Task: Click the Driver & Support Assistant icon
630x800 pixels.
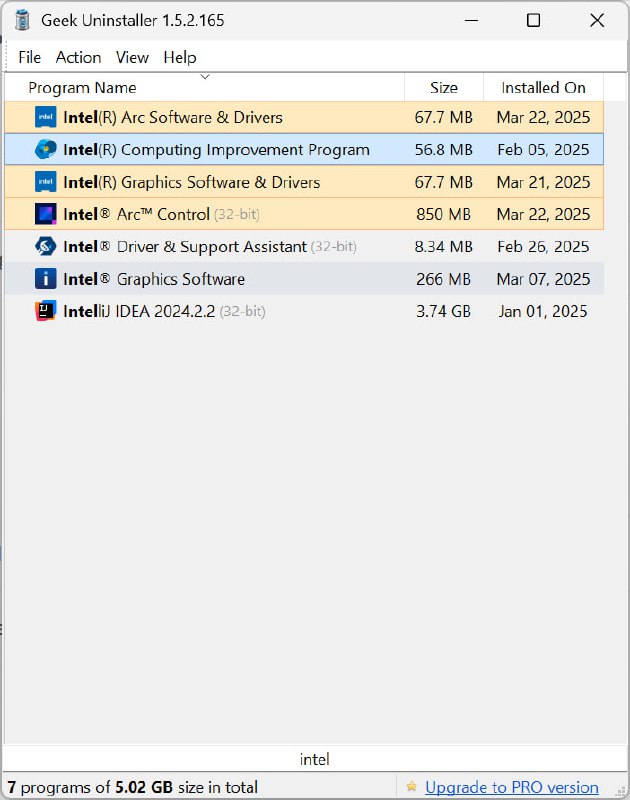Action: [x=45, y=246]
